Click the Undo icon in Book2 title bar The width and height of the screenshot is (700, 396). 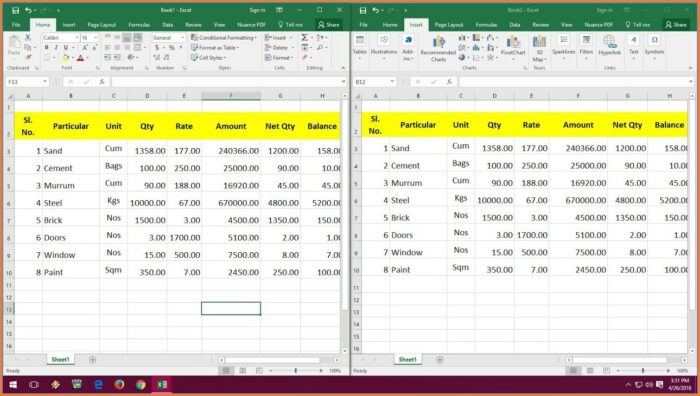click(376, 10)
